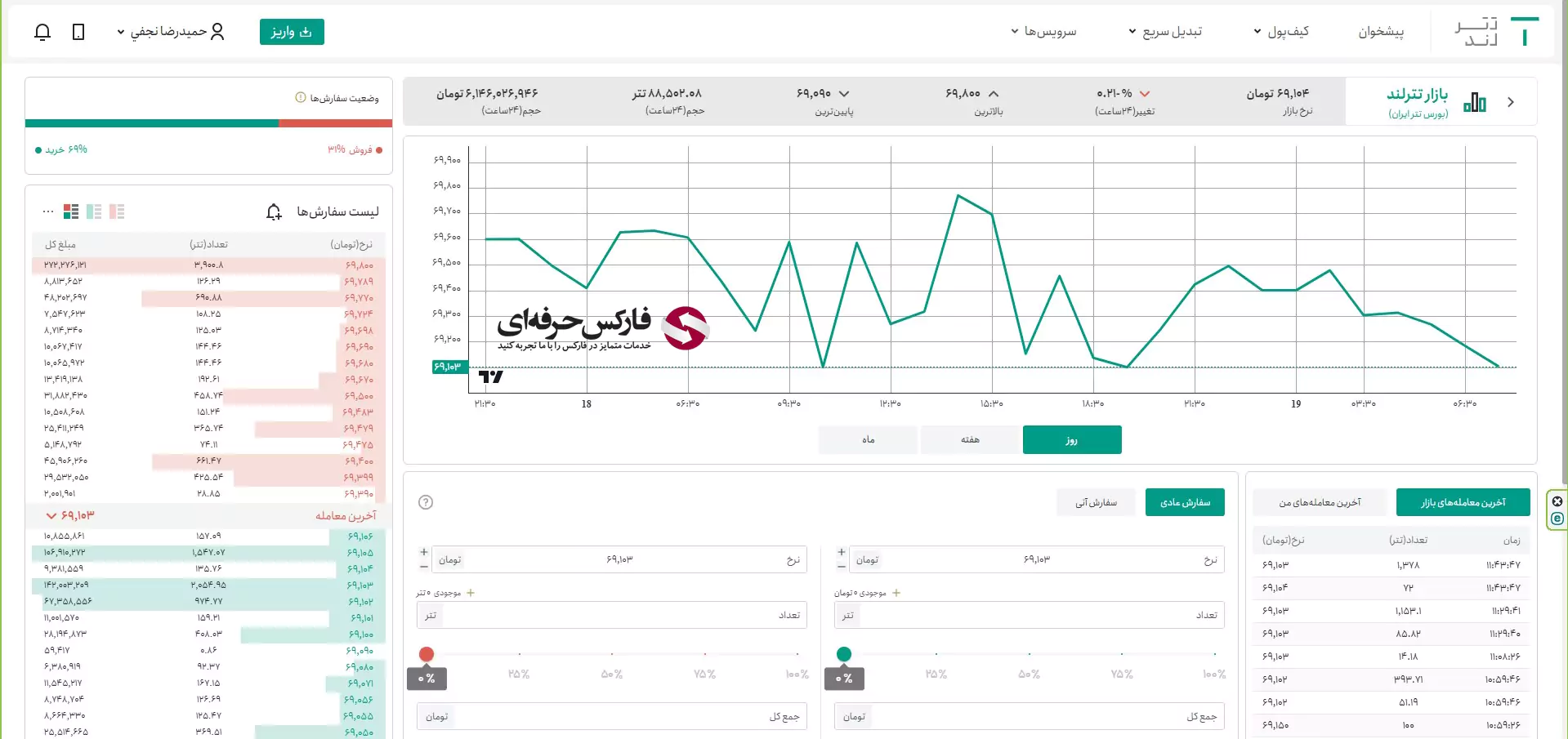The width and height of the screenshot is (1568, 739).
Task: Click the TradingView logo on chart
Action: [490, 376]
